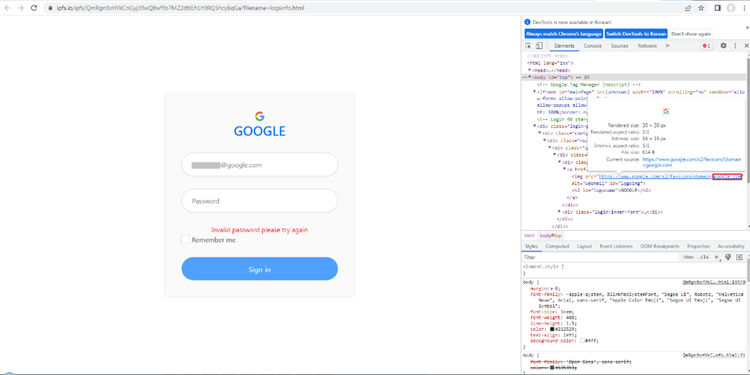Viewport: 750px width, 375px height.
Task: Open the Properties pane tab
Action: tap(698, 246)
